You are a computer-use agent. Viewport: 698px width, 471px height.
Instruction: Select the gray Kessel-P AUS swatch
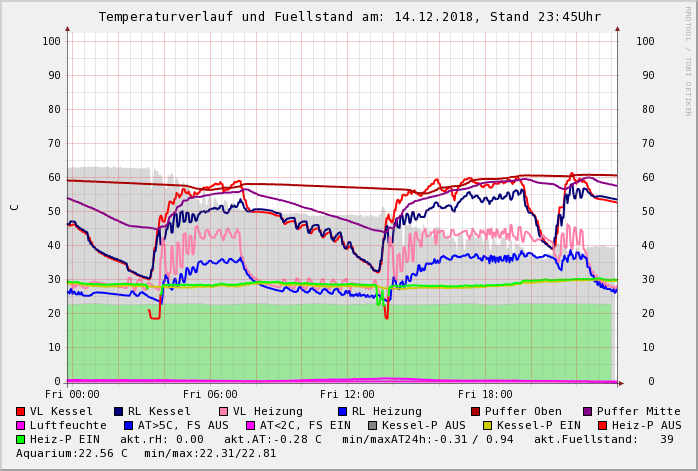coord(372,425)
